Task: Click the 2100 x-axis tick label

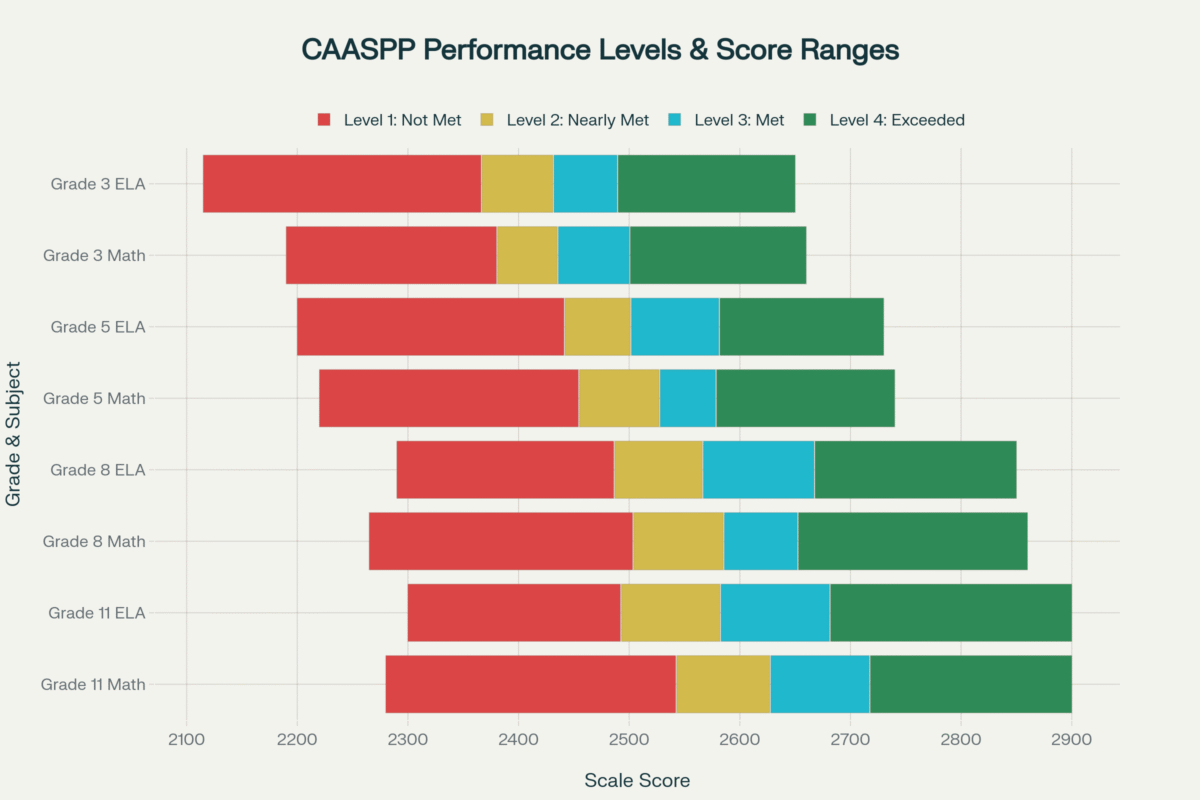Action: tap(186, 741)
